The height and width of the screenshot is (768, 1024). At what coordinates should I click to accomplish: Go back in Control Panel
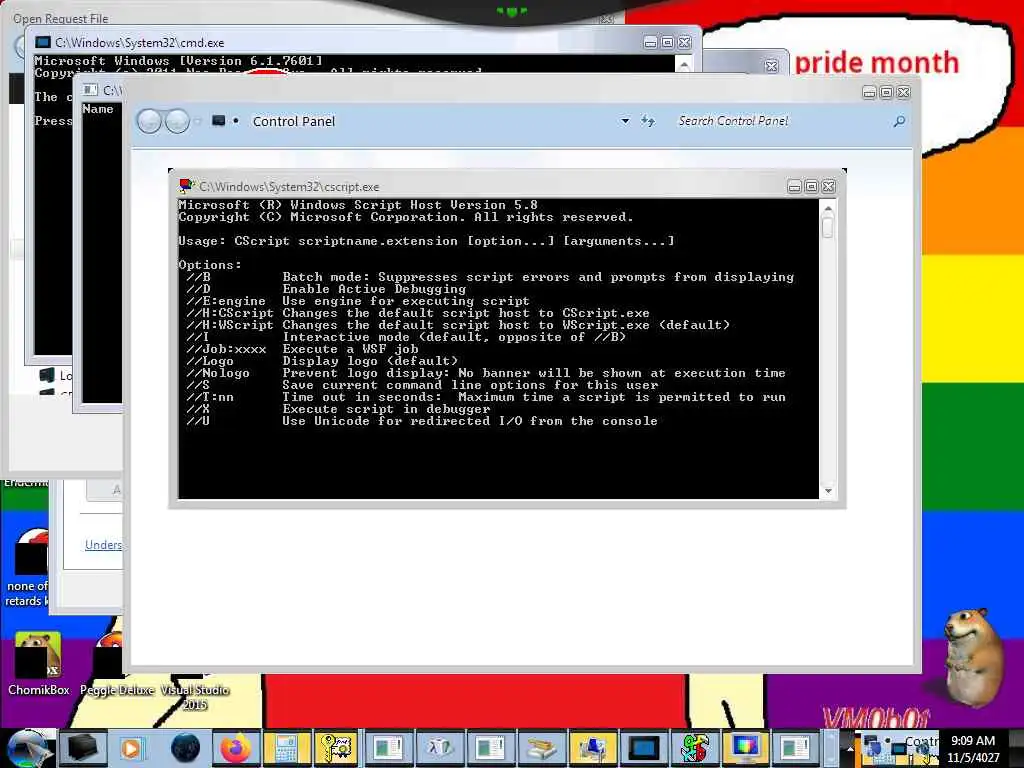click(x=150, y=121)
